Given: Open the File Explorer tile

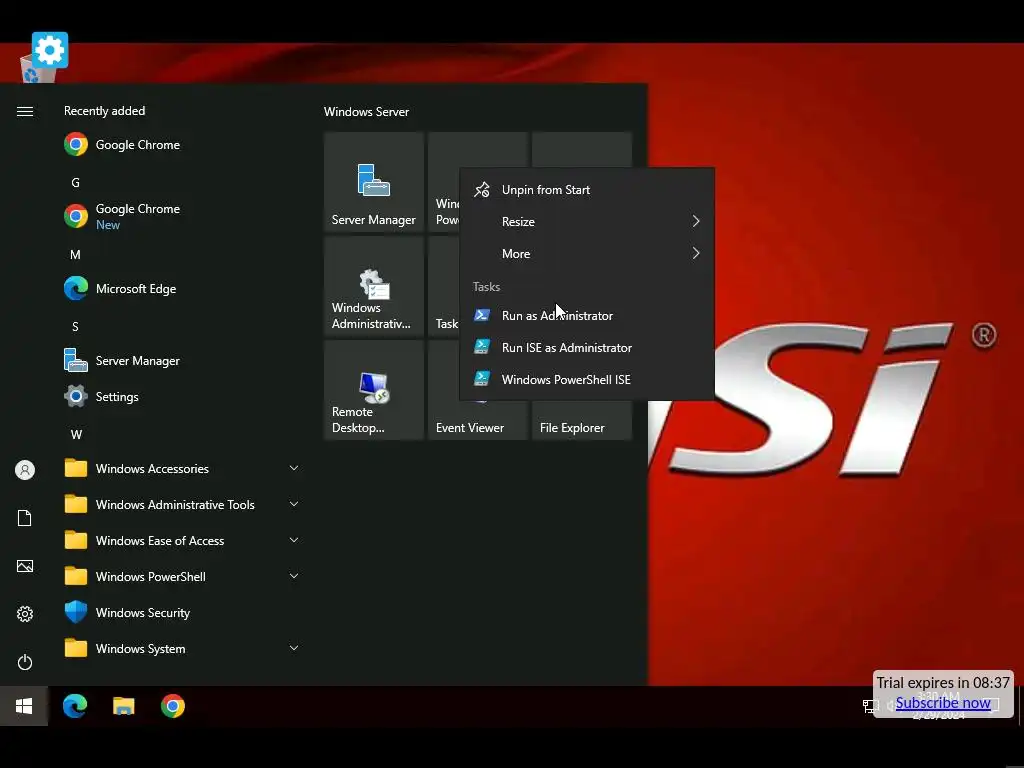Looking at the screenshot, I should [581, 421].
